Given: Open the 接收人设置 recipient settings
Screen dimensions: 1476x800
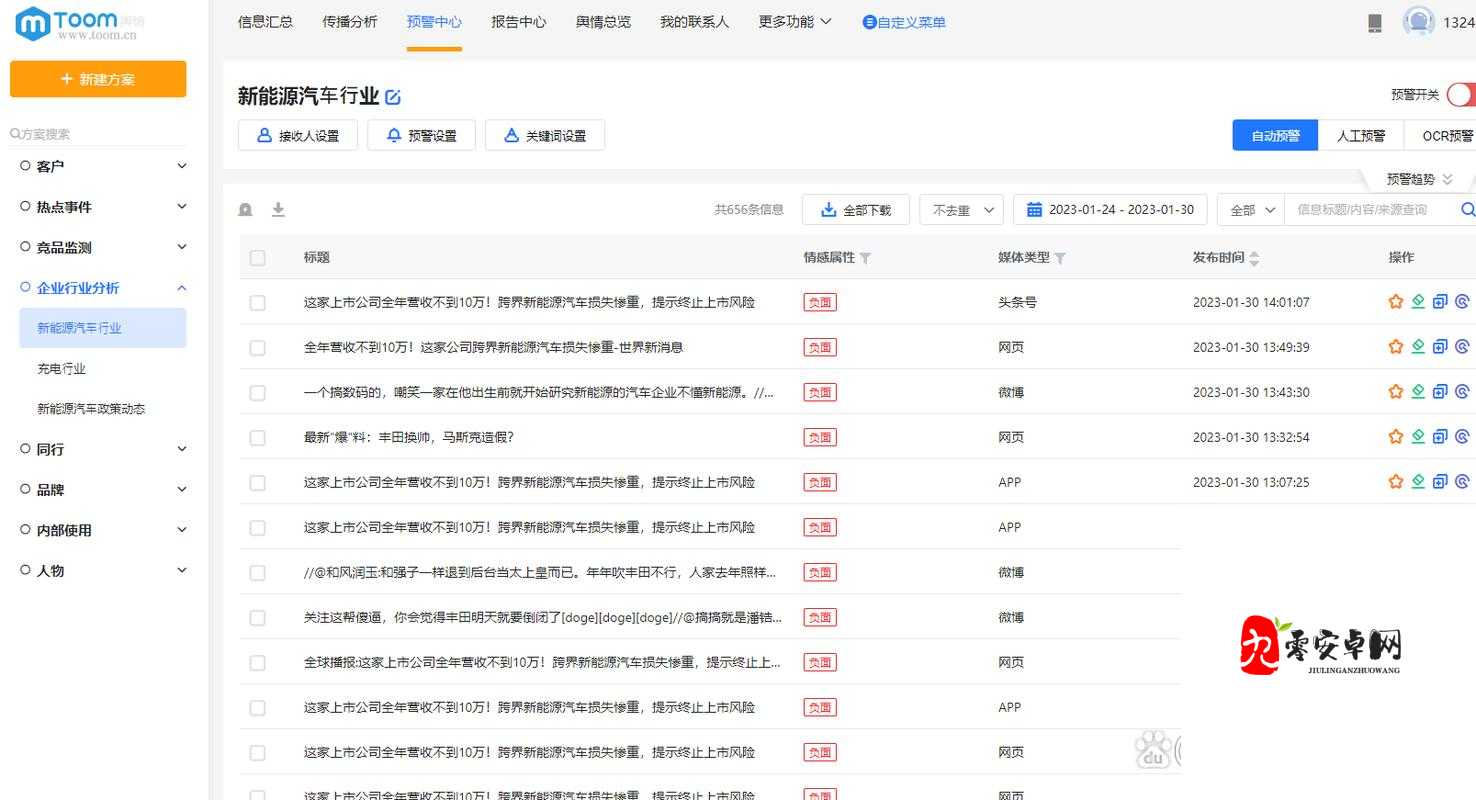Looking at the screenshot, I should (297, 134).
